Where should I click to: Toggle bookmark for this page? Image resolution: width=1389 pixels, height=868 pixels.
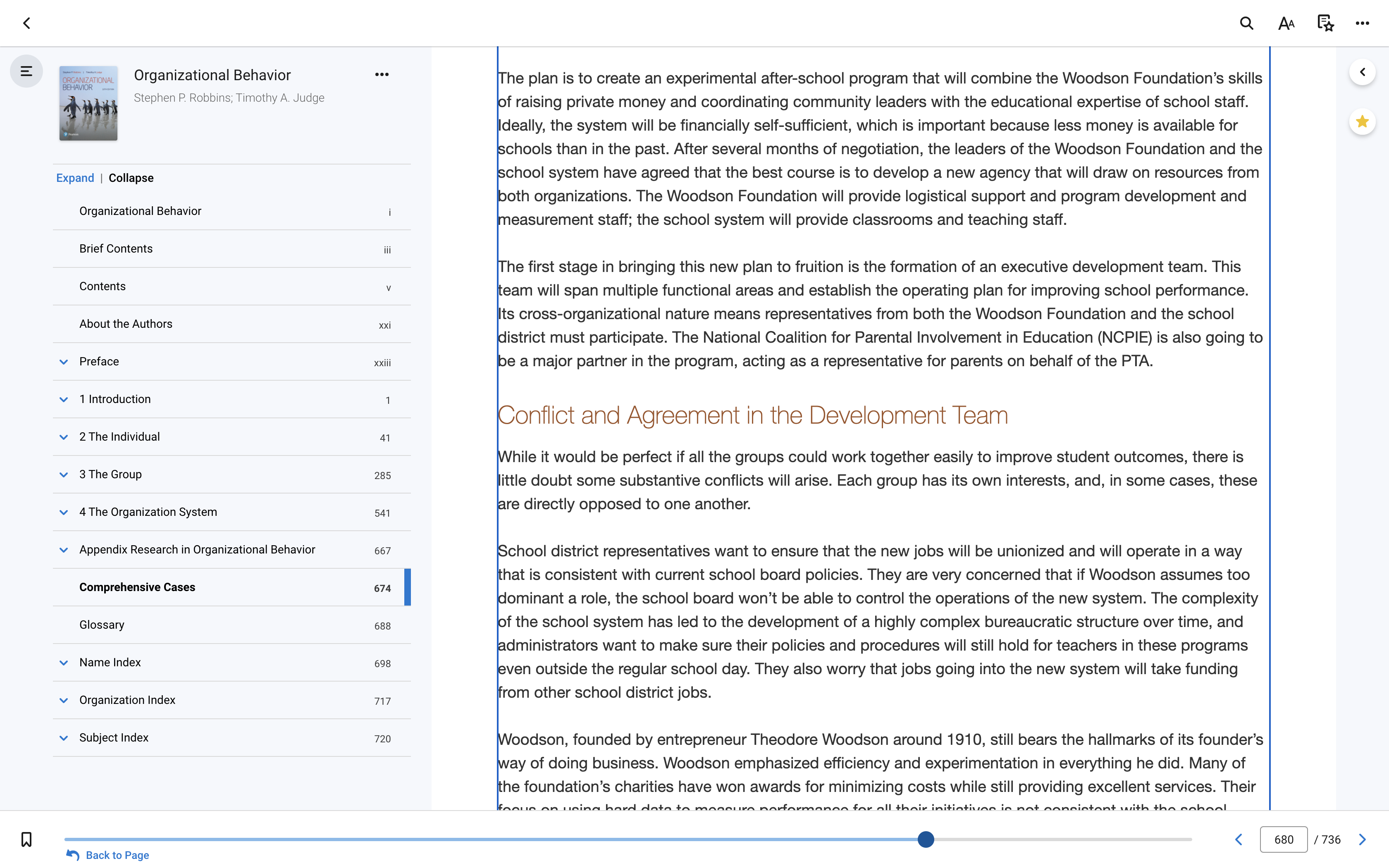click(x=26, y=839)
